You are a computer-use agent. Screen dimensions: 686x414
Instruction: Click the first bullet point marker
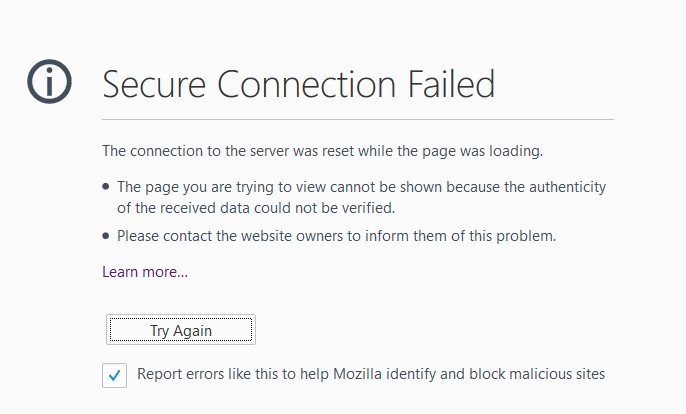(106, 187)
